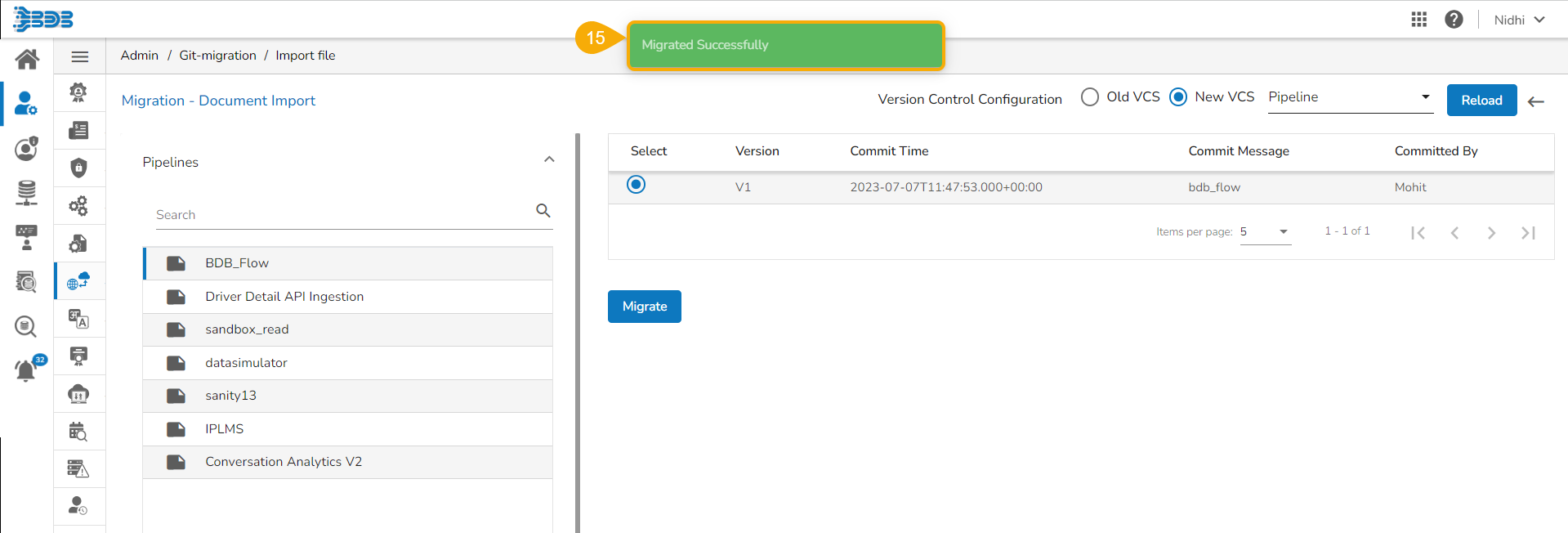Click the bdb_flow commit message cell

point(1214,187)
